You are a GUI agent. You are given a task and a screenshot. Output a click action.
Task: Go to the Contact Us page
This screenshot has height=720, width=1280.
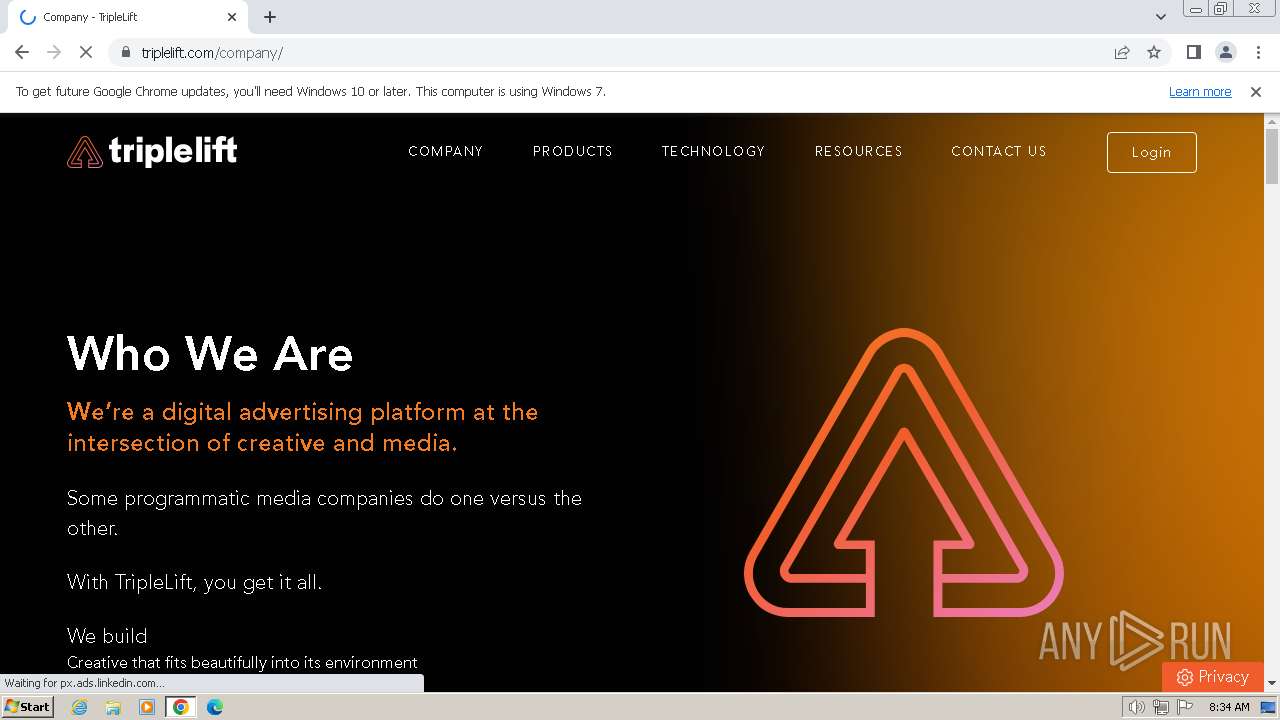point(999,151)
